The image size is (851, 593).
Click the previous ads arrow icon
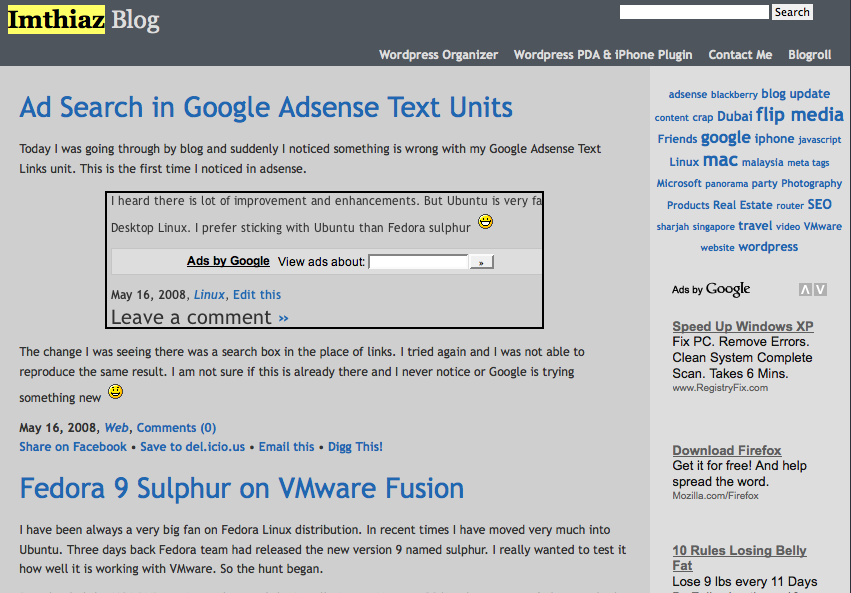pyautogui.click(x=805, y=290)
